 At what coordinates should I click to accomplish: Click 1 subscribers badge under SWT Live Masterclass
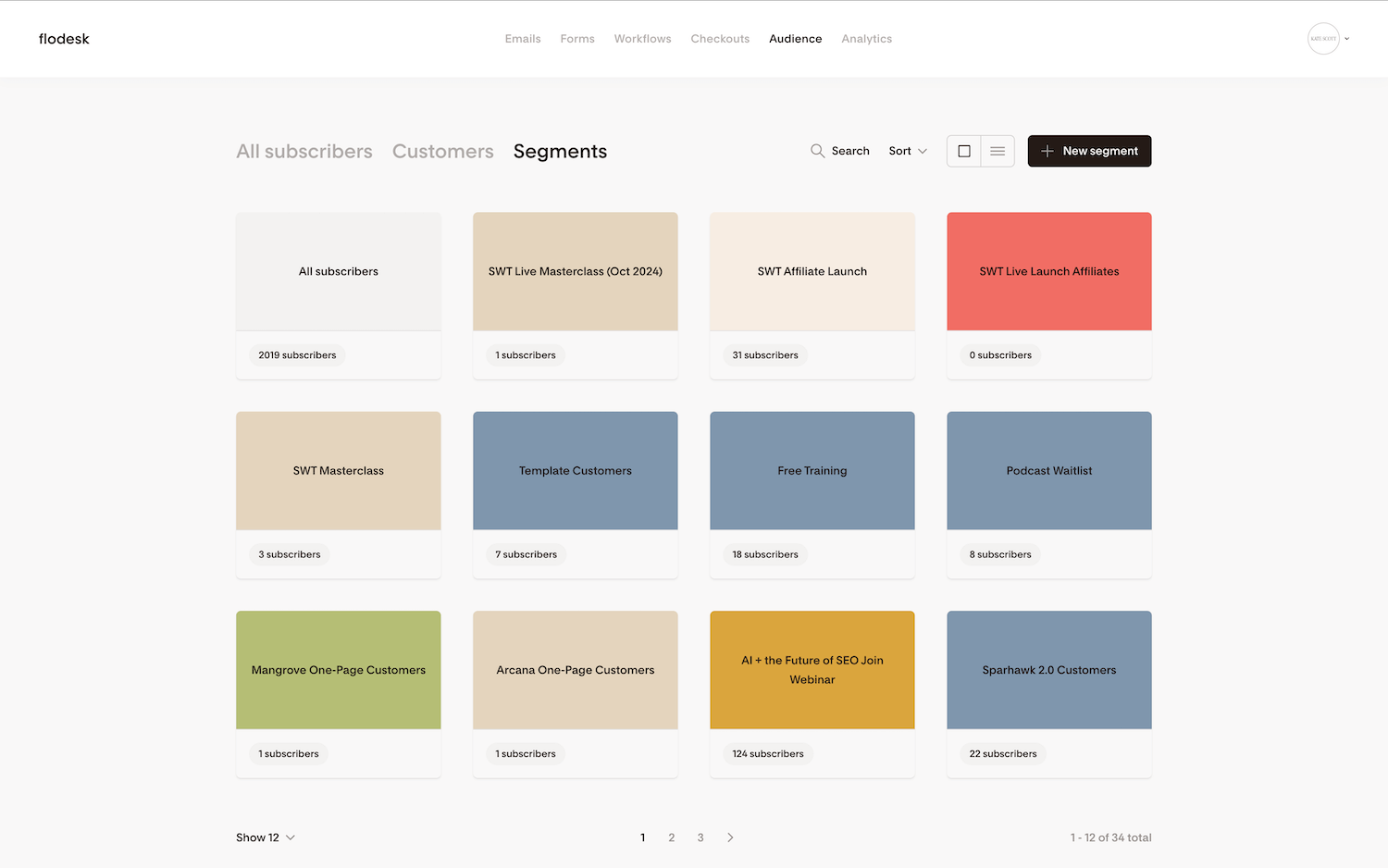pyautogui.click(x=526, y=355)
